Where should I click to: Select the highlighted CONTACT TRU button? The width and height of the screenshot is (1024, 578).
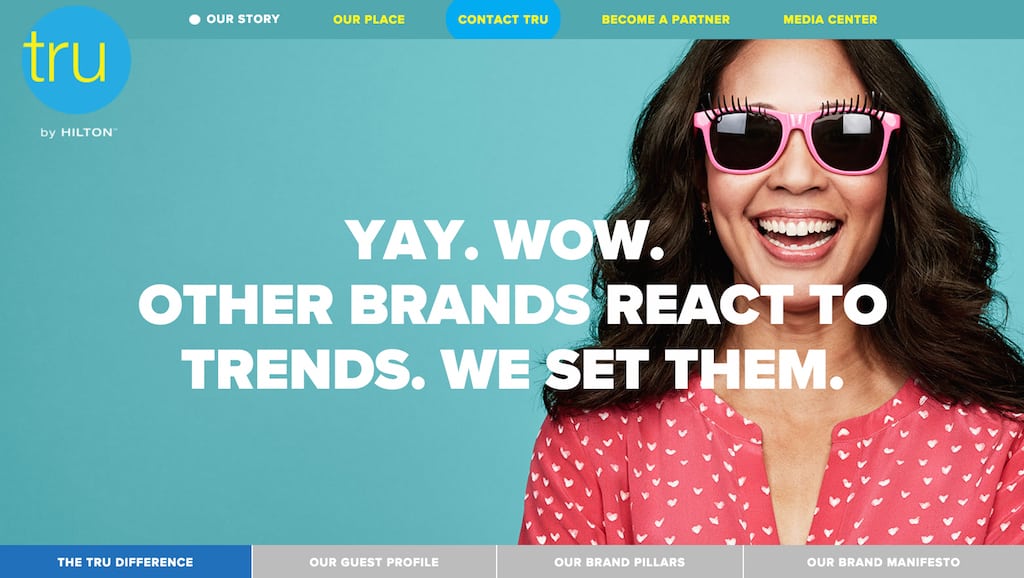coord(503,20)
